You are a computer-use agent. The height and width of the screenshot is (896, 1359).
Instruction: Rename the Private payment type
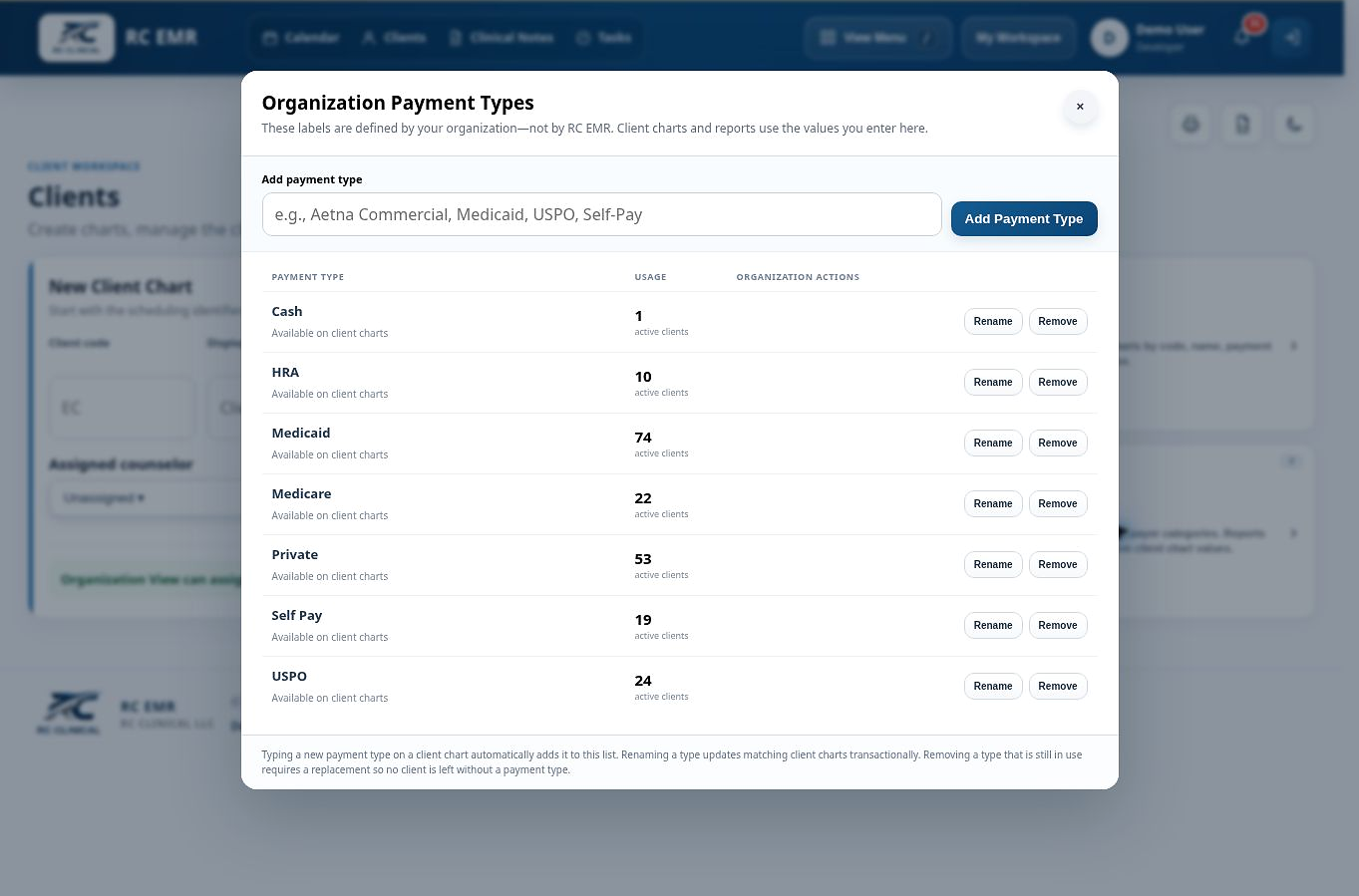tap(993, 565)
